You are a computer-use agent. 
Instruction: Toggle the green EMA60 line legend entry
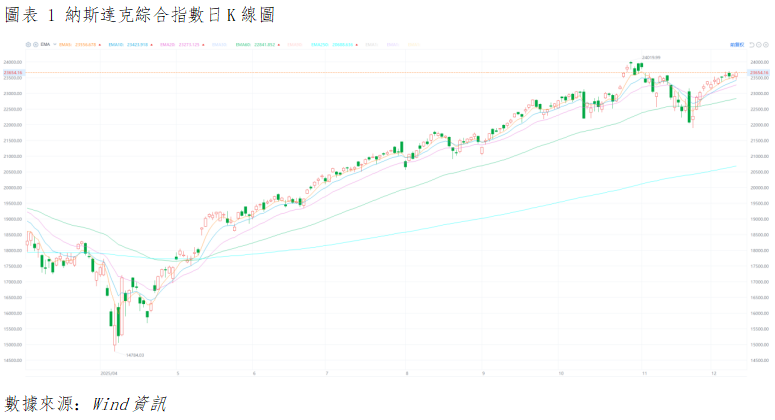coord(241,45)
